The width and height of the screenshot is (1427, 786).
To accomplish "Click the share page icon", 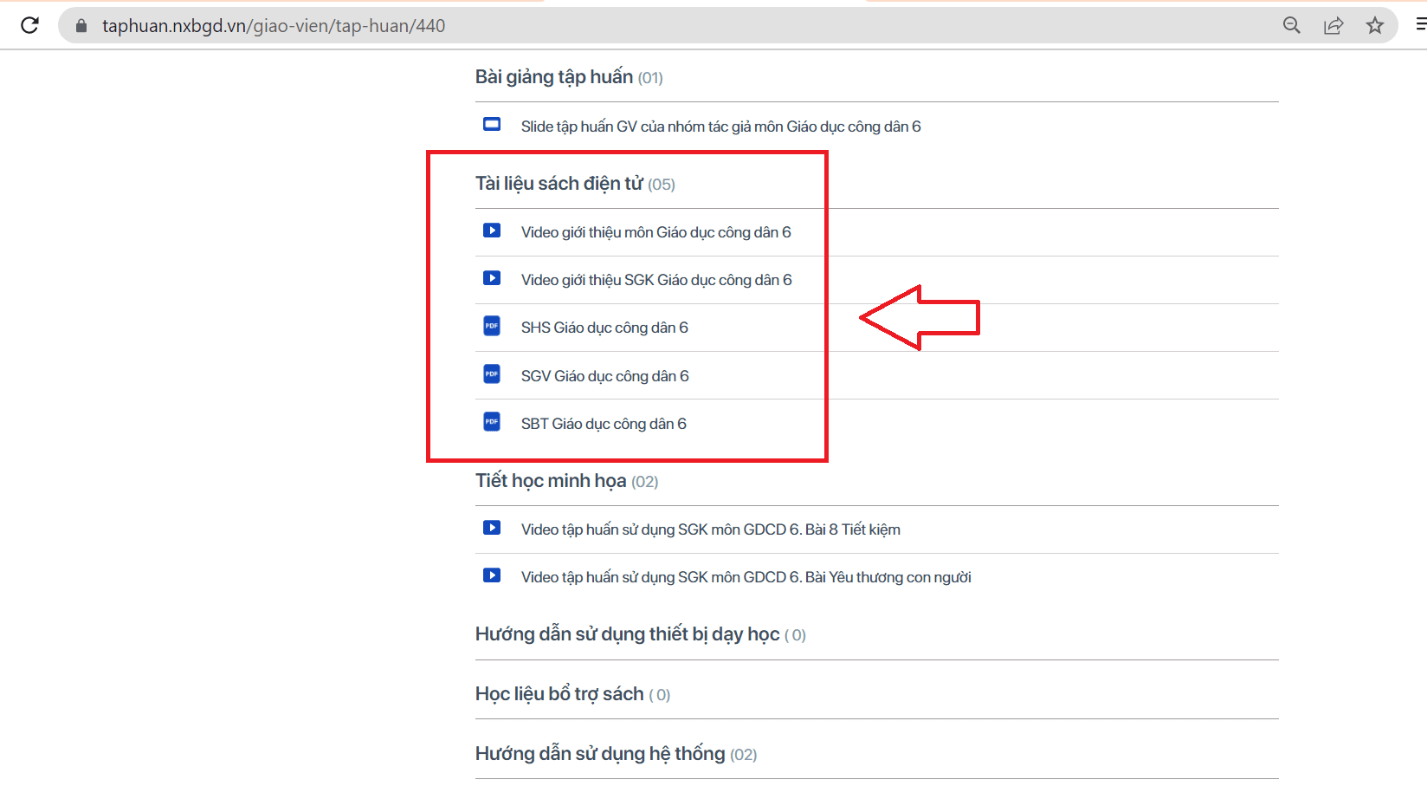I will pos(1334,26).
